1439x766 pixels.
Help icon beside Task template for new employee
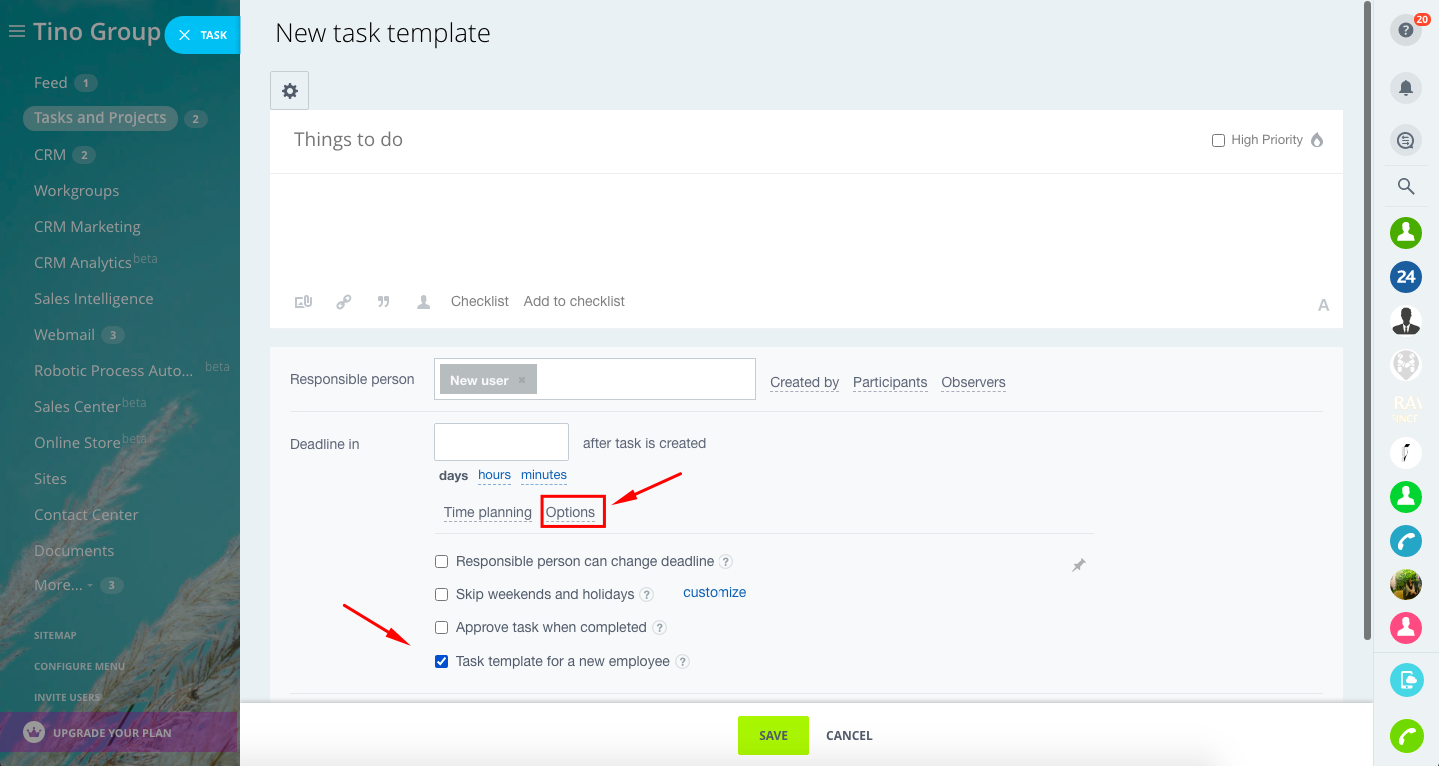682,662
